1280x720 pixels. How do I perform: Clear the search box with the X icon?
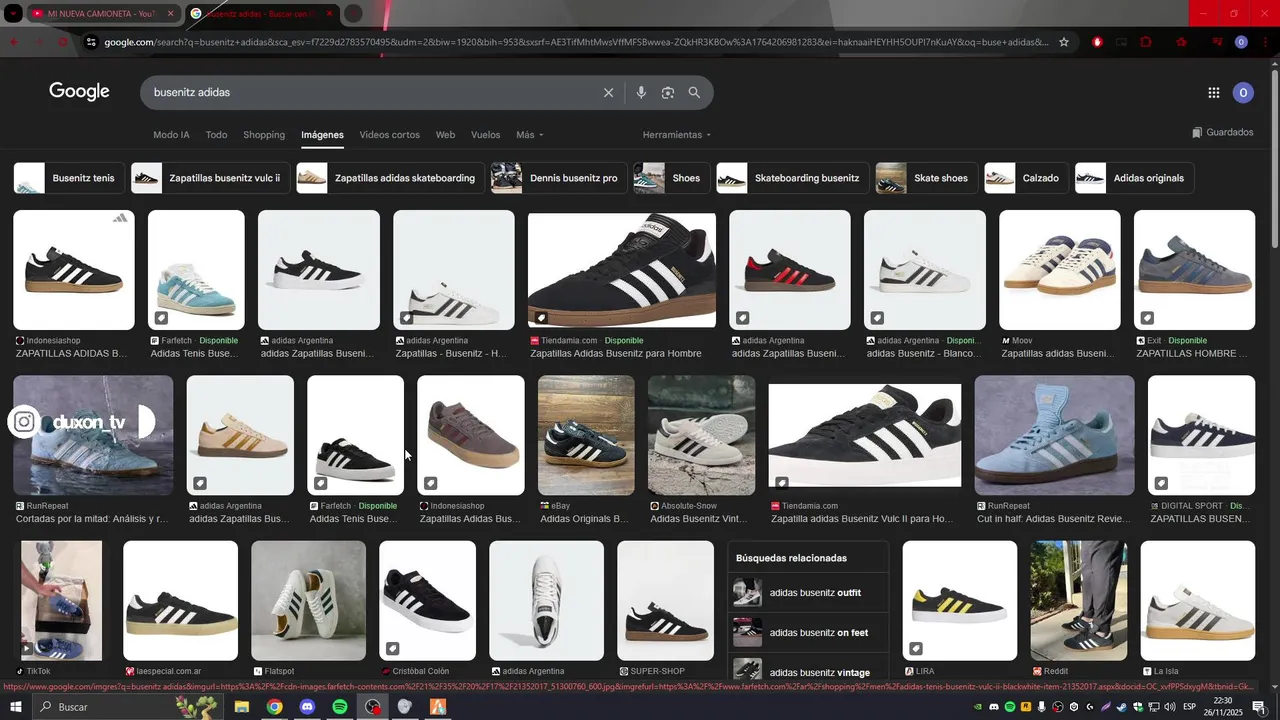608,92
